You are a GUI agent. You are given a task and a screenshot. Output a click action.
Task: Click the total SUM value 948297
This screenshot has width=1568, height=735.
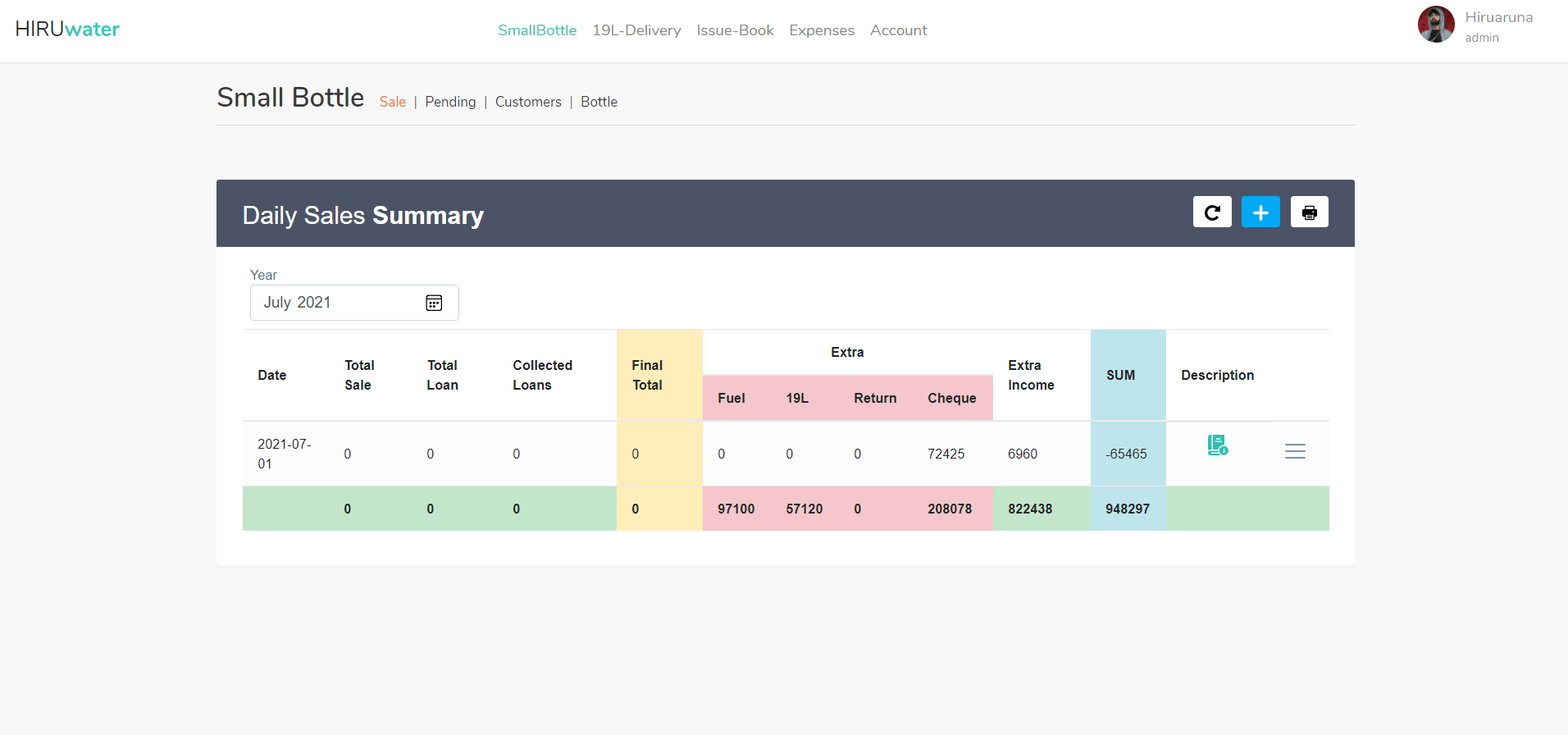pos(1128,509)
